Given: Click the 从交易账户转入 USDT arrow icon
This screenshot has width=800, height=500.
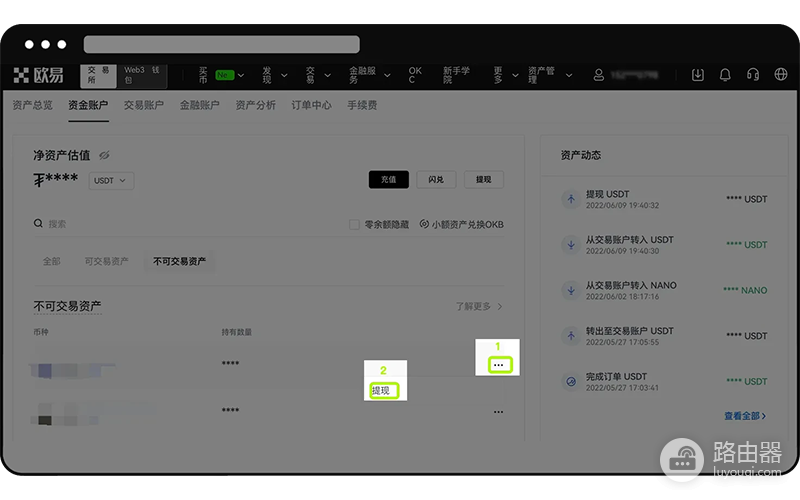Looking at the screenshot, I should point(571,244).
